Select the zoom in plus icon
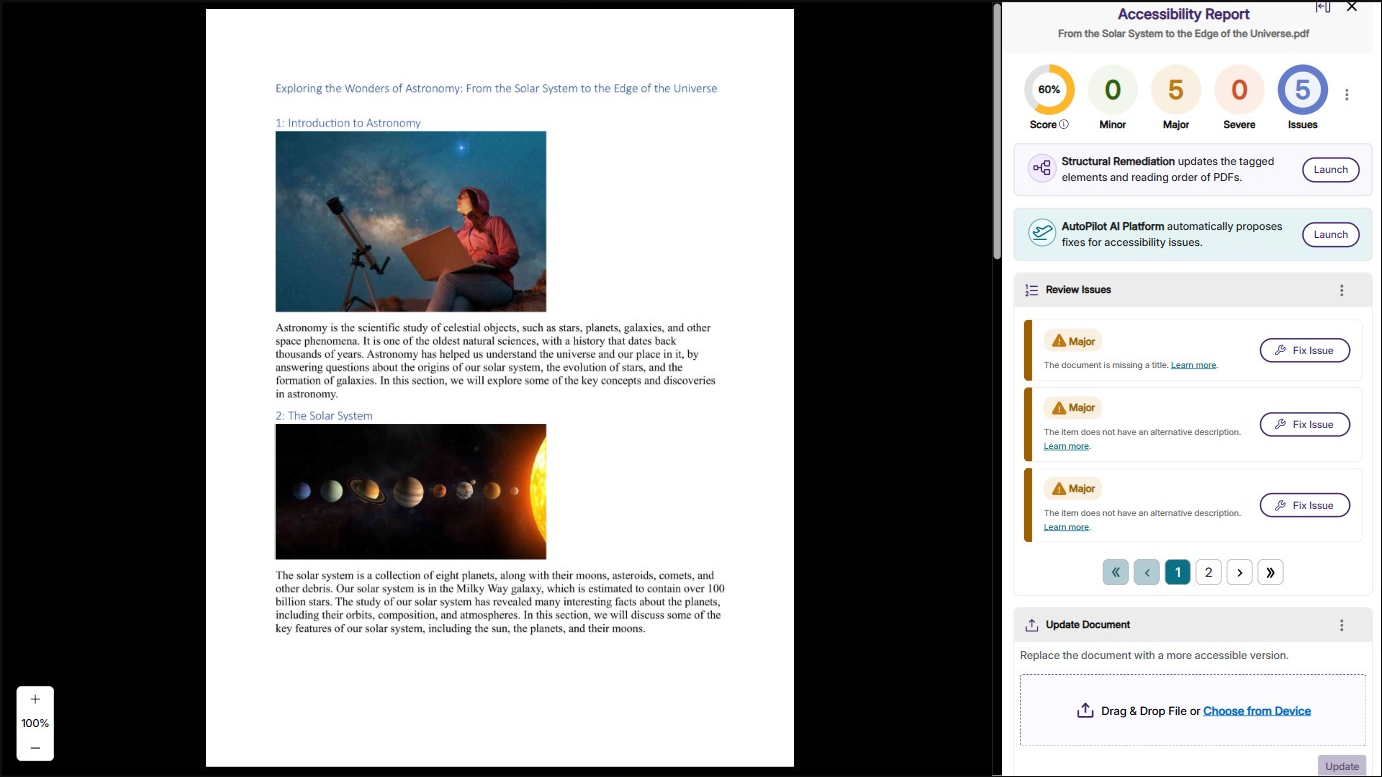Image resolution: width=1382 pixels, height=777 pixels. tap(35, 699)
